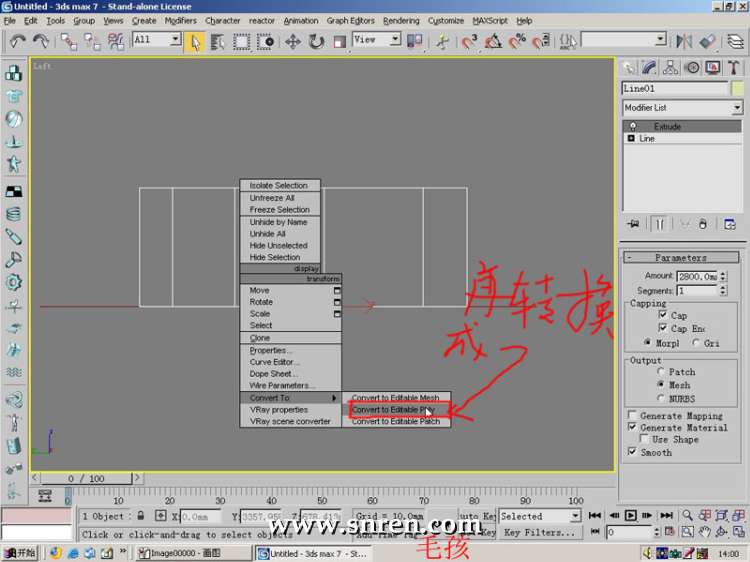This screenshot has height=562, width=750.
Task: Open the Modifier List dropdown
Action: point(682,108)
